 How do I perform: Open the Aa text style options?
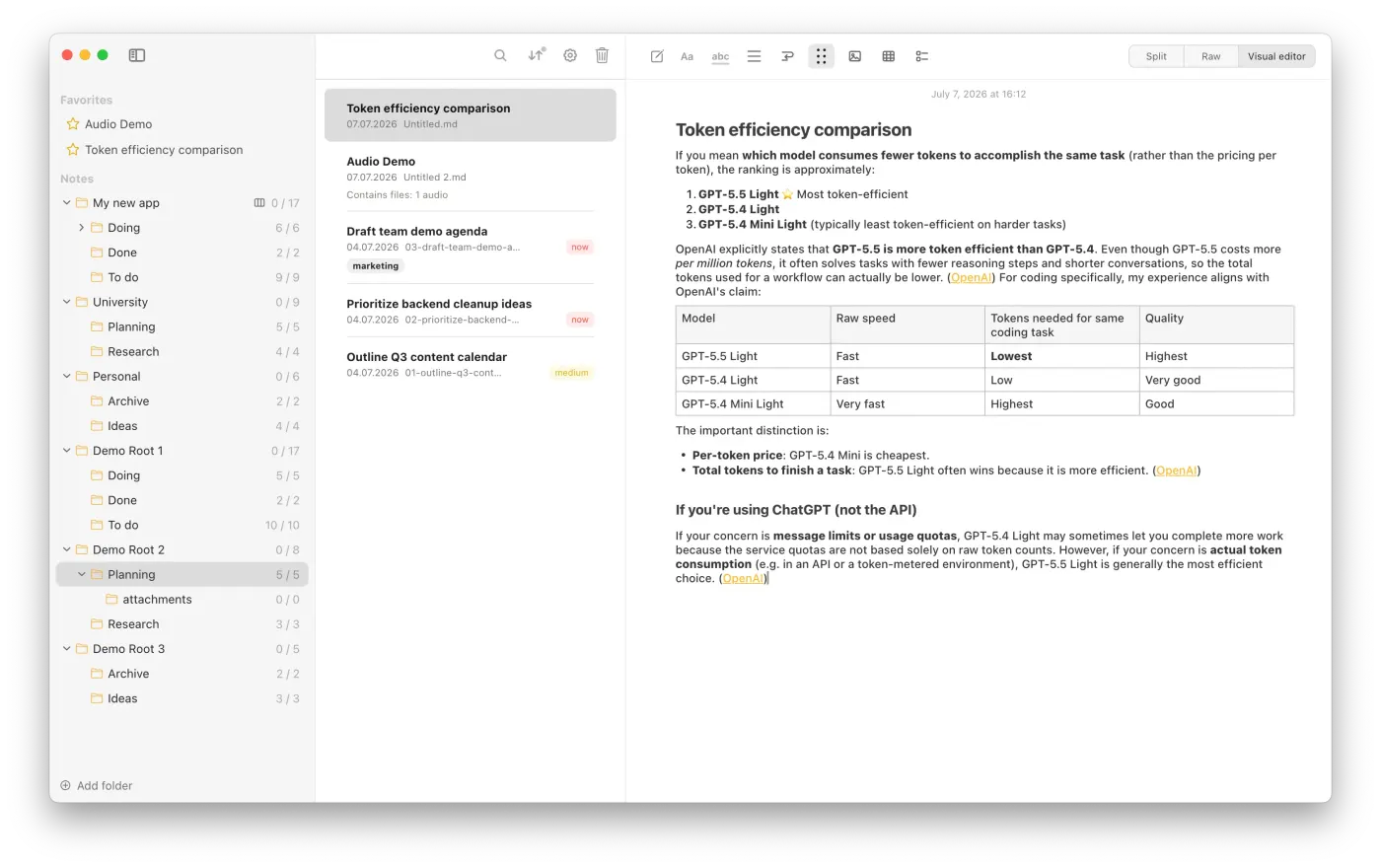click(x=687, y=56)
